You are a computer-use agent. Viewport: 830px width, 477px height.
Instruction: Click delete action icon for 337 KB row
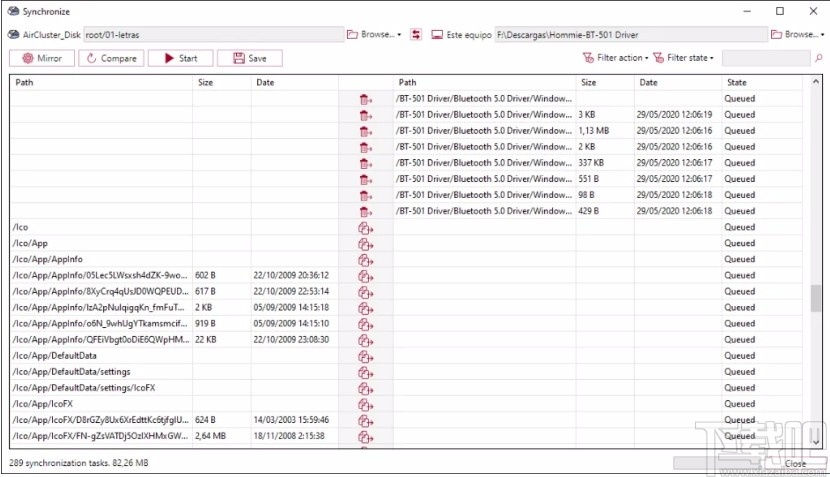[x=365, y=164]
